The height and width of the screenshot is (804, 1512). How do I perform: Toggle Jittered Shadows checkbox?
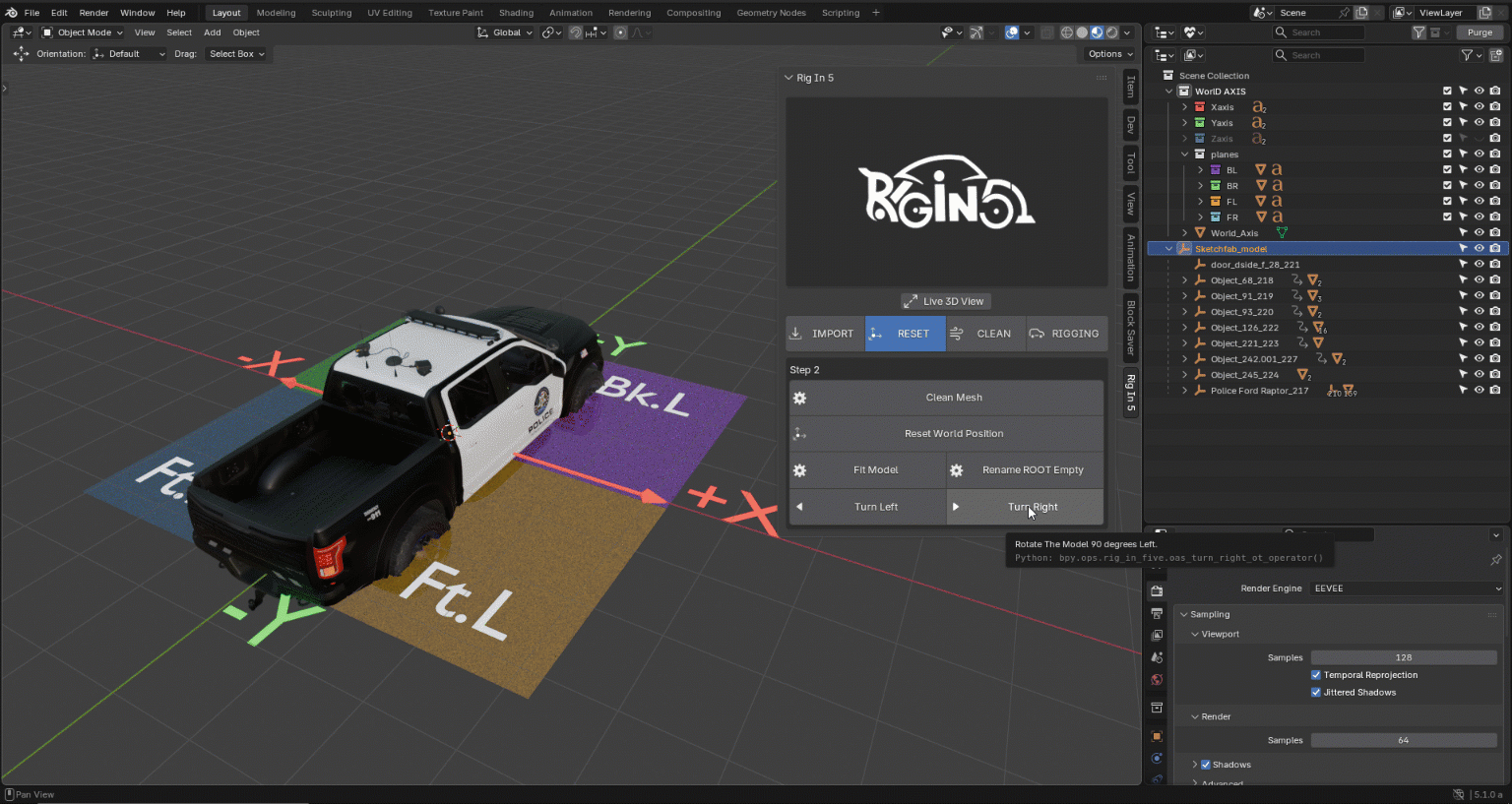click(1316, 693)
